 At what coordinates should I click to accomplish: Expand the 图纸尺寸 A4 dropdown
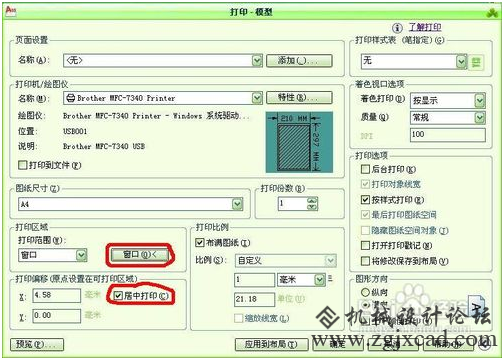pos(237,204)
